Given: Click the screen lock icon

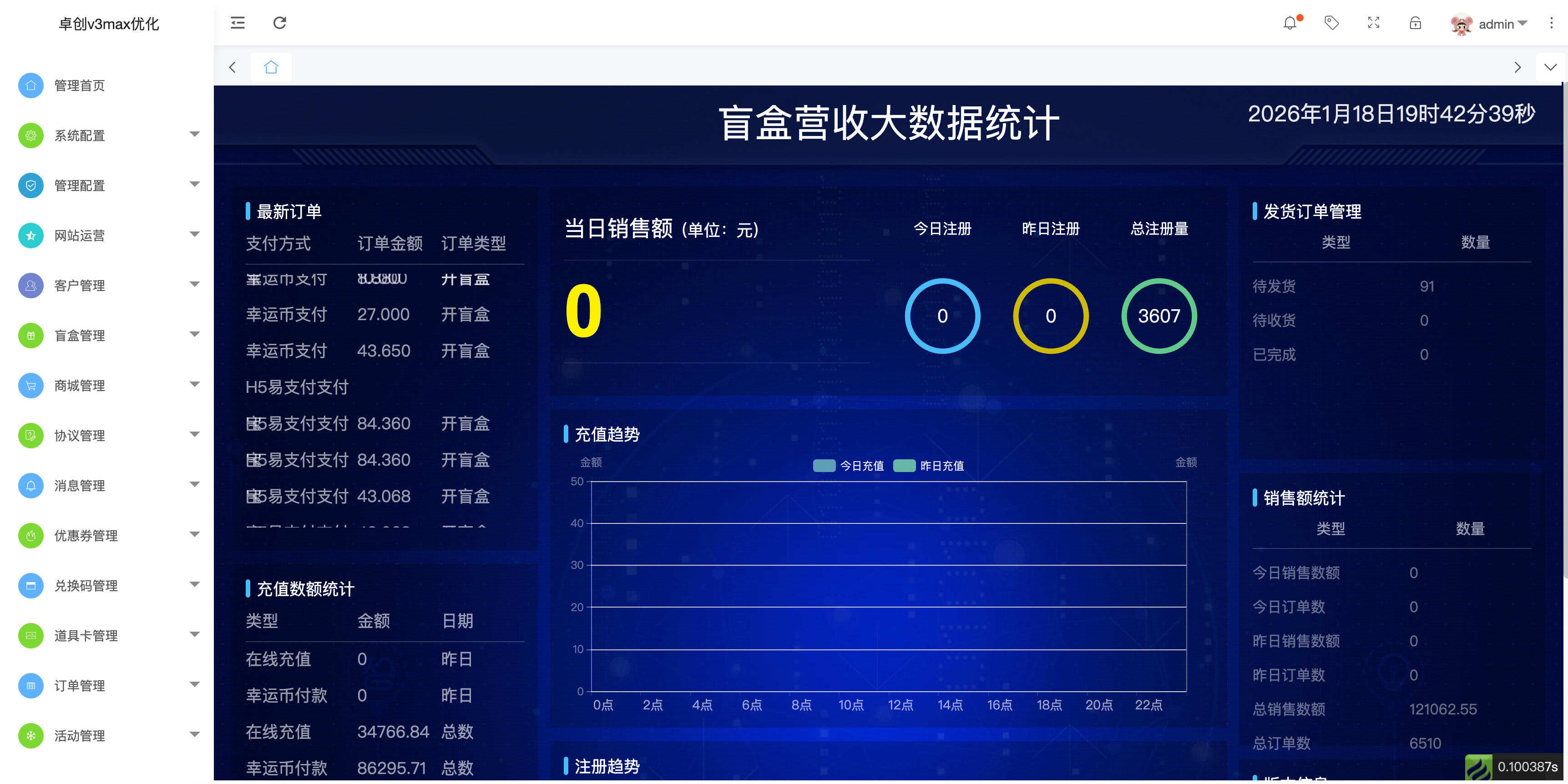Looking at the screenshot, I should [x=1415, y=23].
